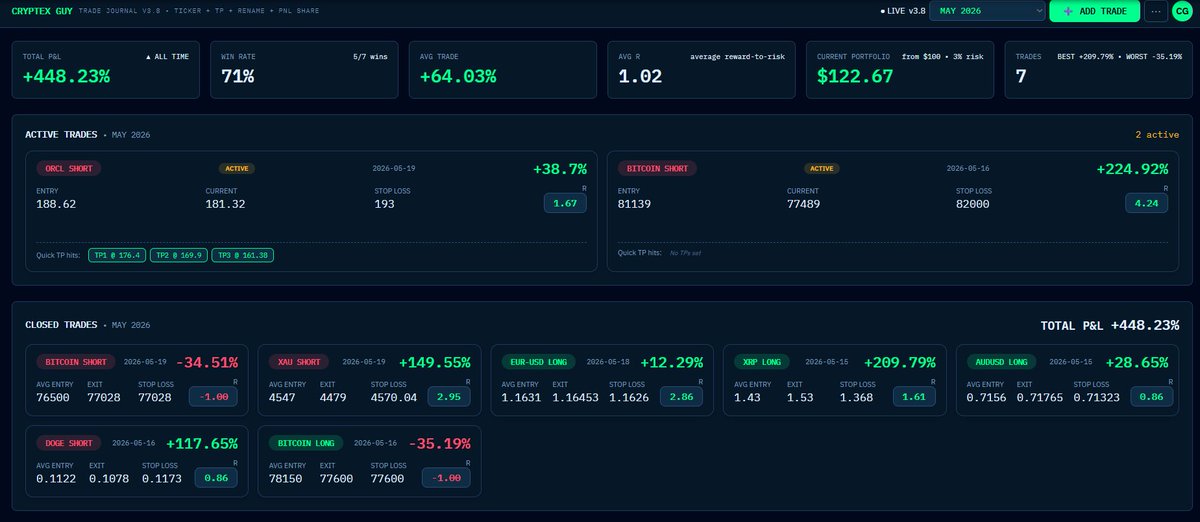
Task: Click the ALL TIME toggle on Total P&L
Action: (169, 57)
